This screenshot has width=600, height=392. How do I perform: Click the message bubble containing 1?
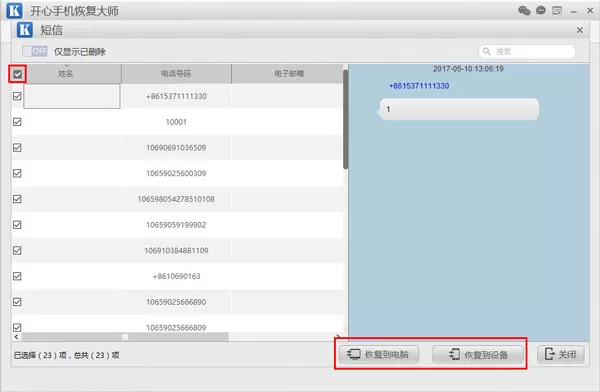pos(458,109)
